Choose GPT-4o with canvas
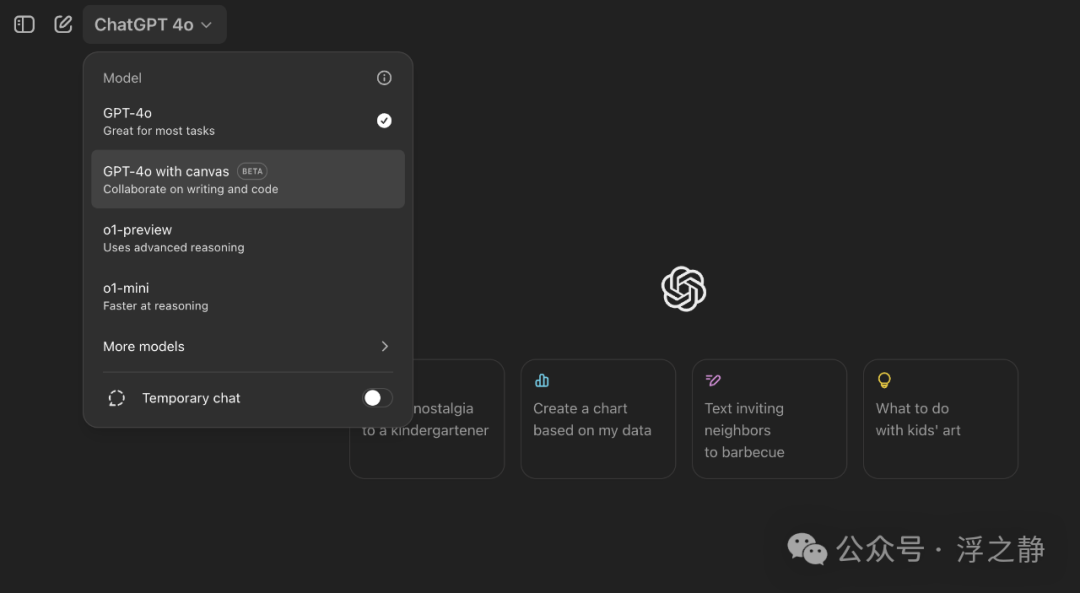1080x593 pixels. pos(248,179)
